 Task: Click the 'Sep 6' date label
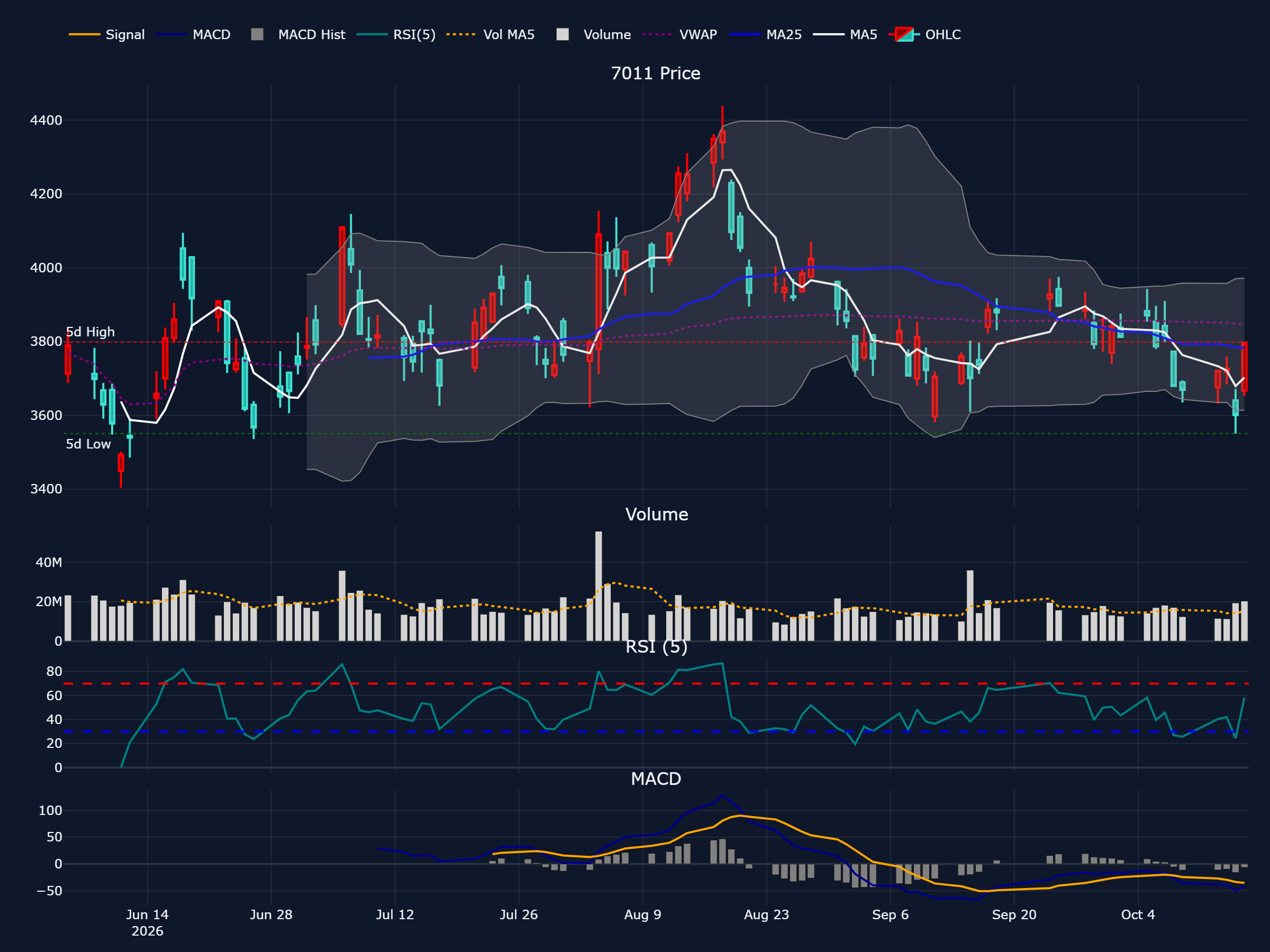coord(891,914)
